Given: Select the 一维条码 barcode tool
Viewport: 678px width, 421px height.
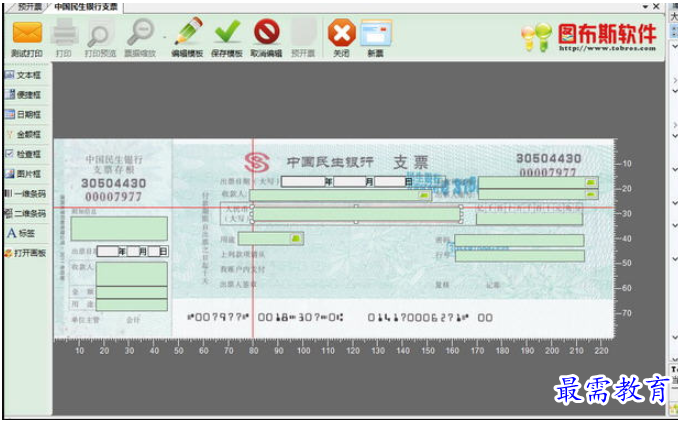Looking at the screenshot, I should pos(25,194).
